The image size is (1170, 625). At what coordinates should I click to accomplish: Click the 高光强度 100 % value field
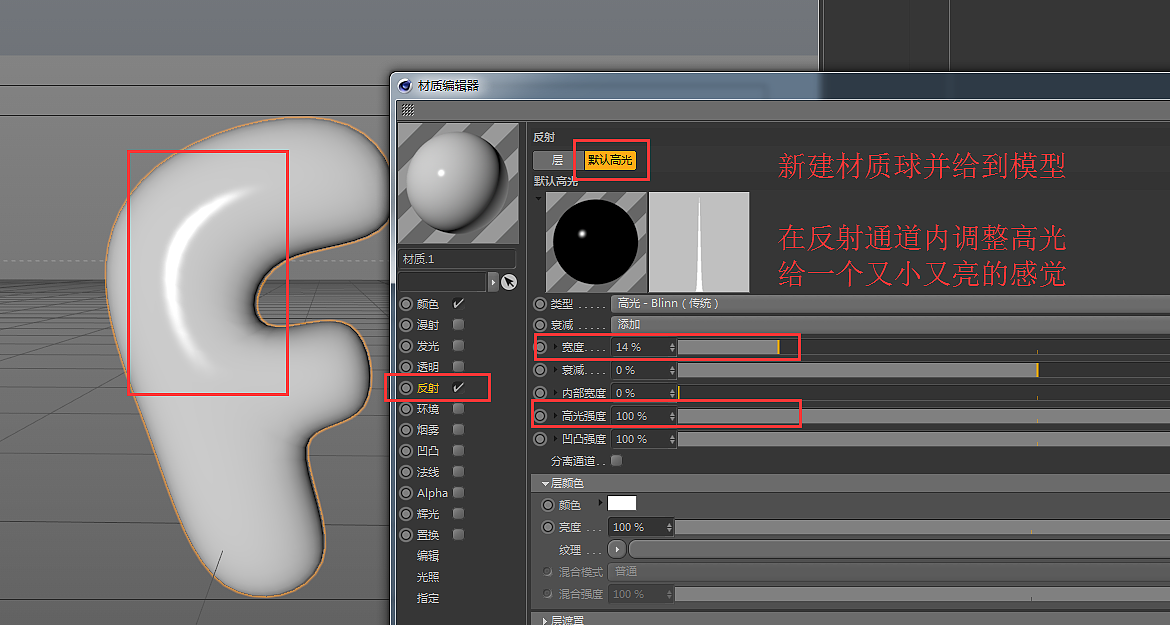point(639,416)
